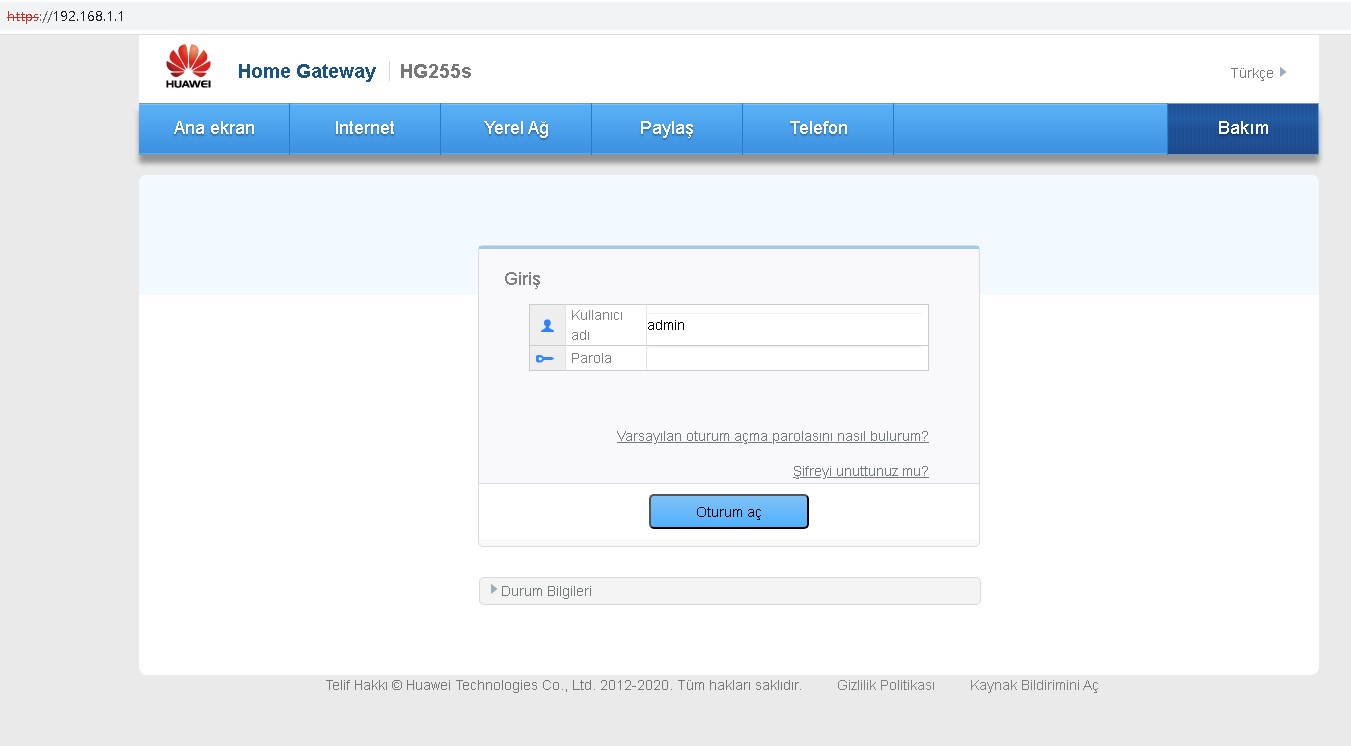Click the Huawei logo
Screen dimensions: 1351x746
coord(188,67)
